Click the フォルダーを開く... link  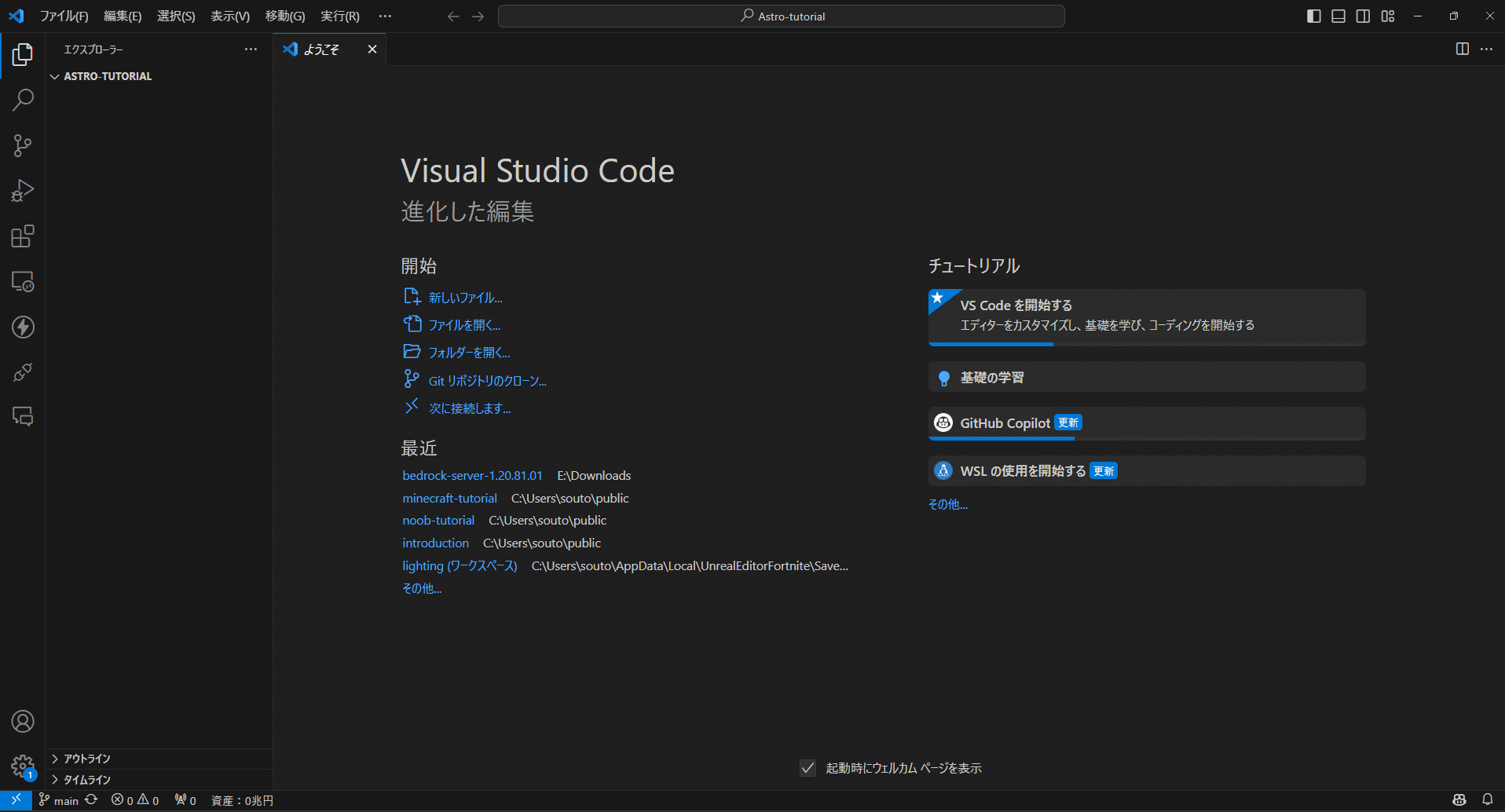tap(469, 353)
